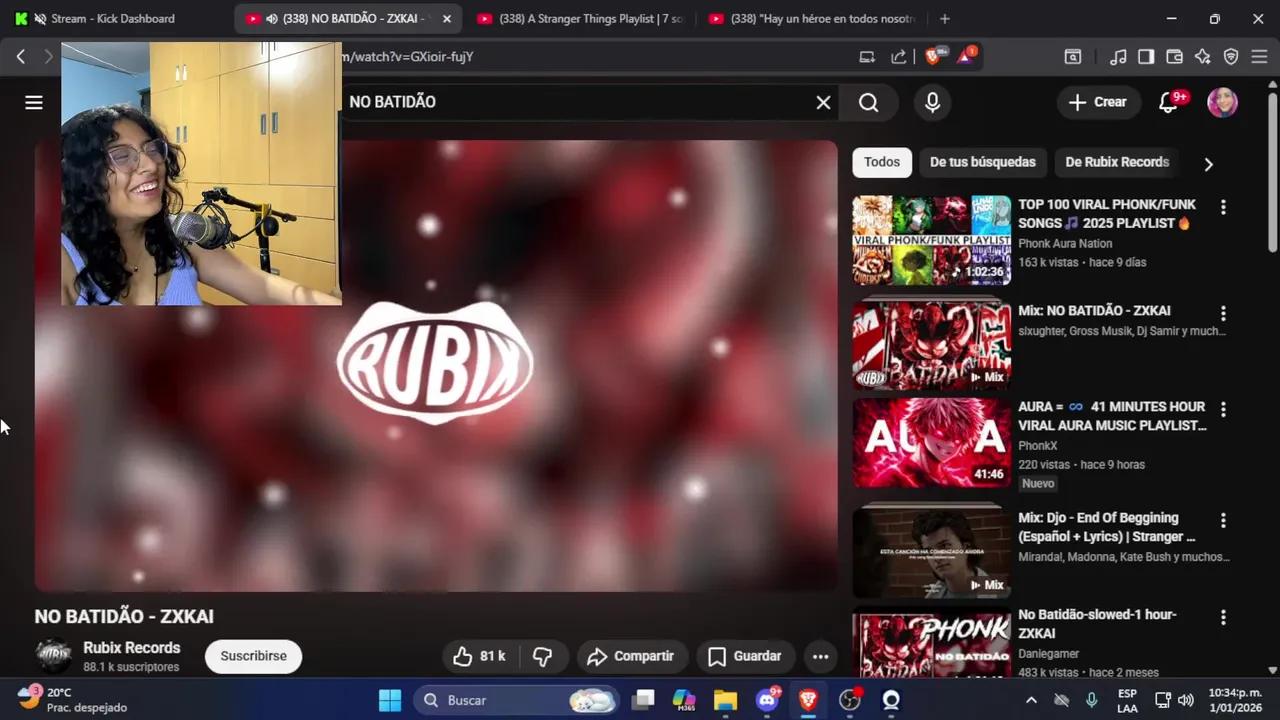Dislike the video with thumbs down
Image resolution: width=1280 pixels, height=720 pixels.
(x=543, y=656)
